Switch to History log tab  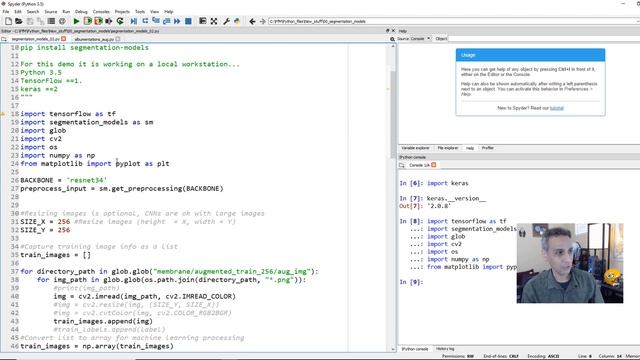click(445, 349)
